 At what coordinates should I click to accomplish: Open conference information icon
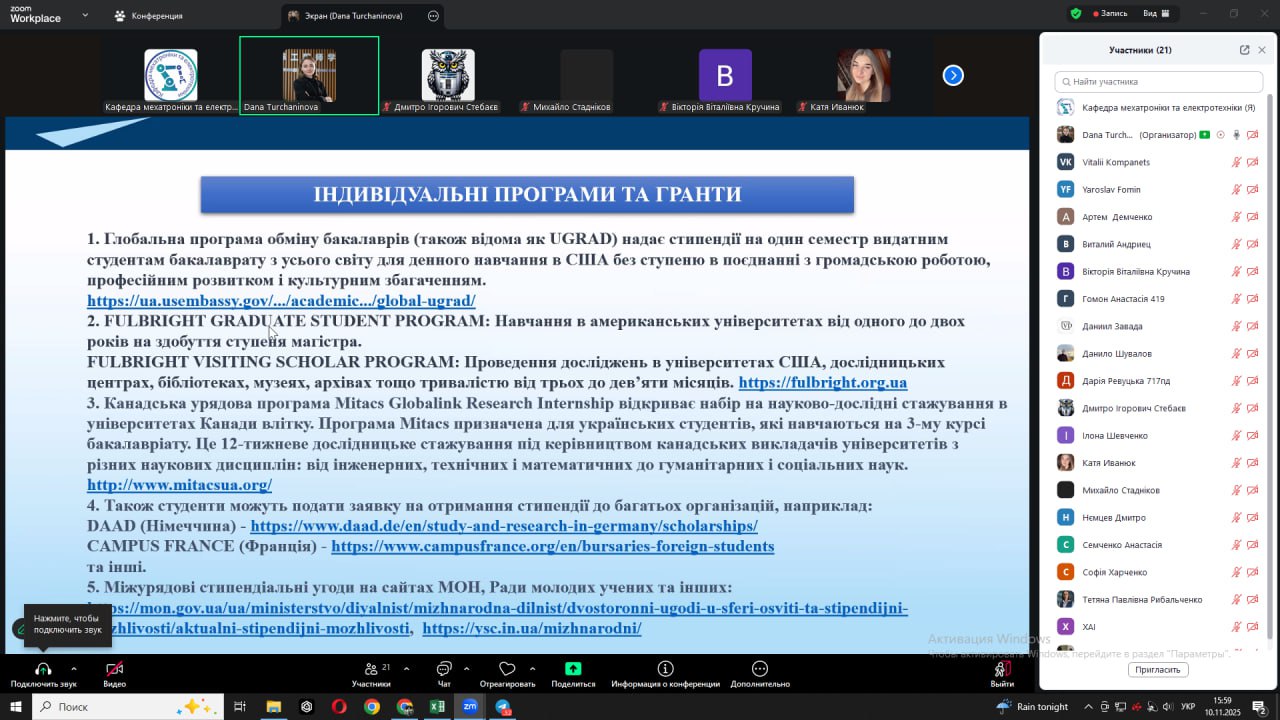pyautogui.click(x=665, y=669)
